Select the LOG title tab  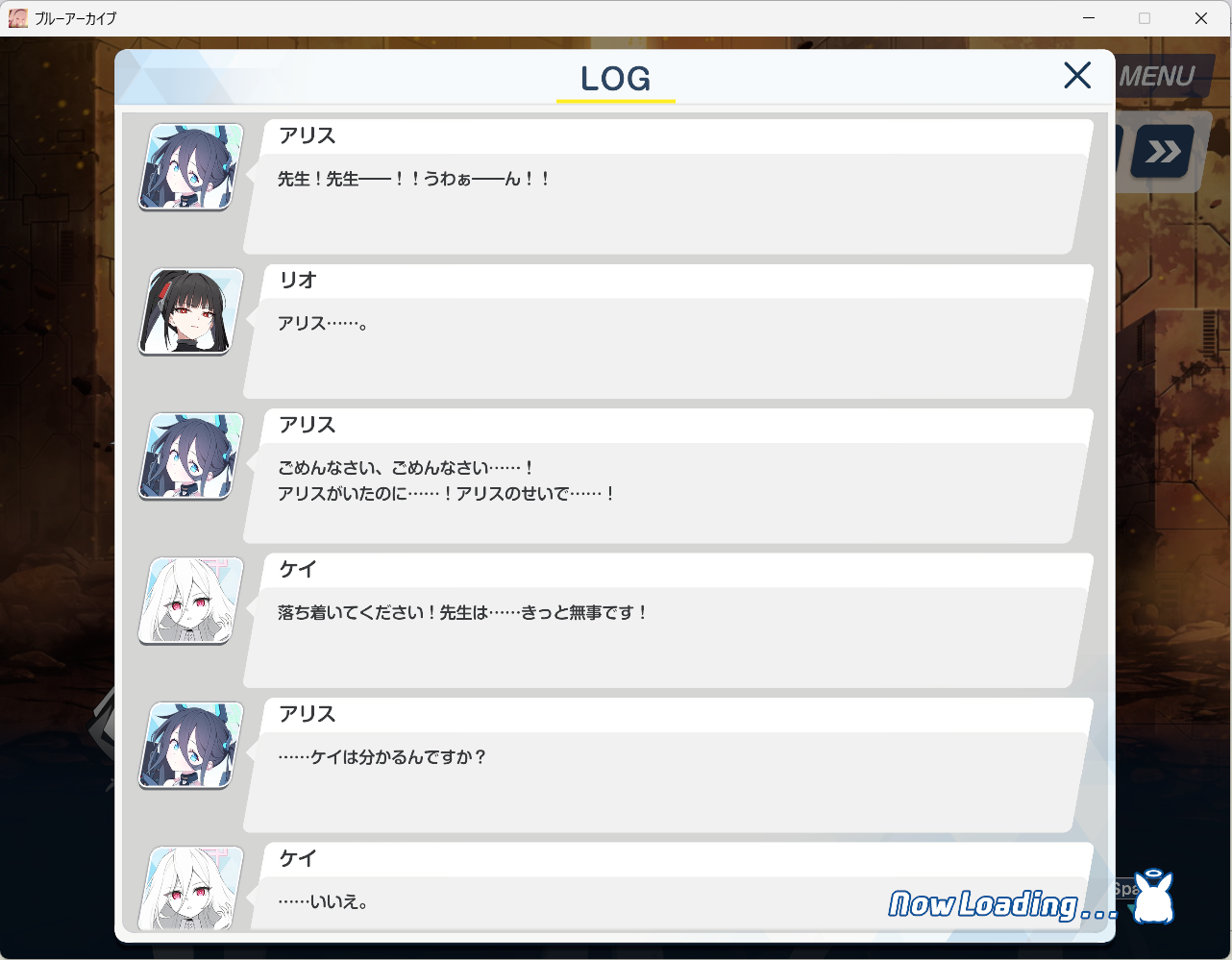click(616, 79)
